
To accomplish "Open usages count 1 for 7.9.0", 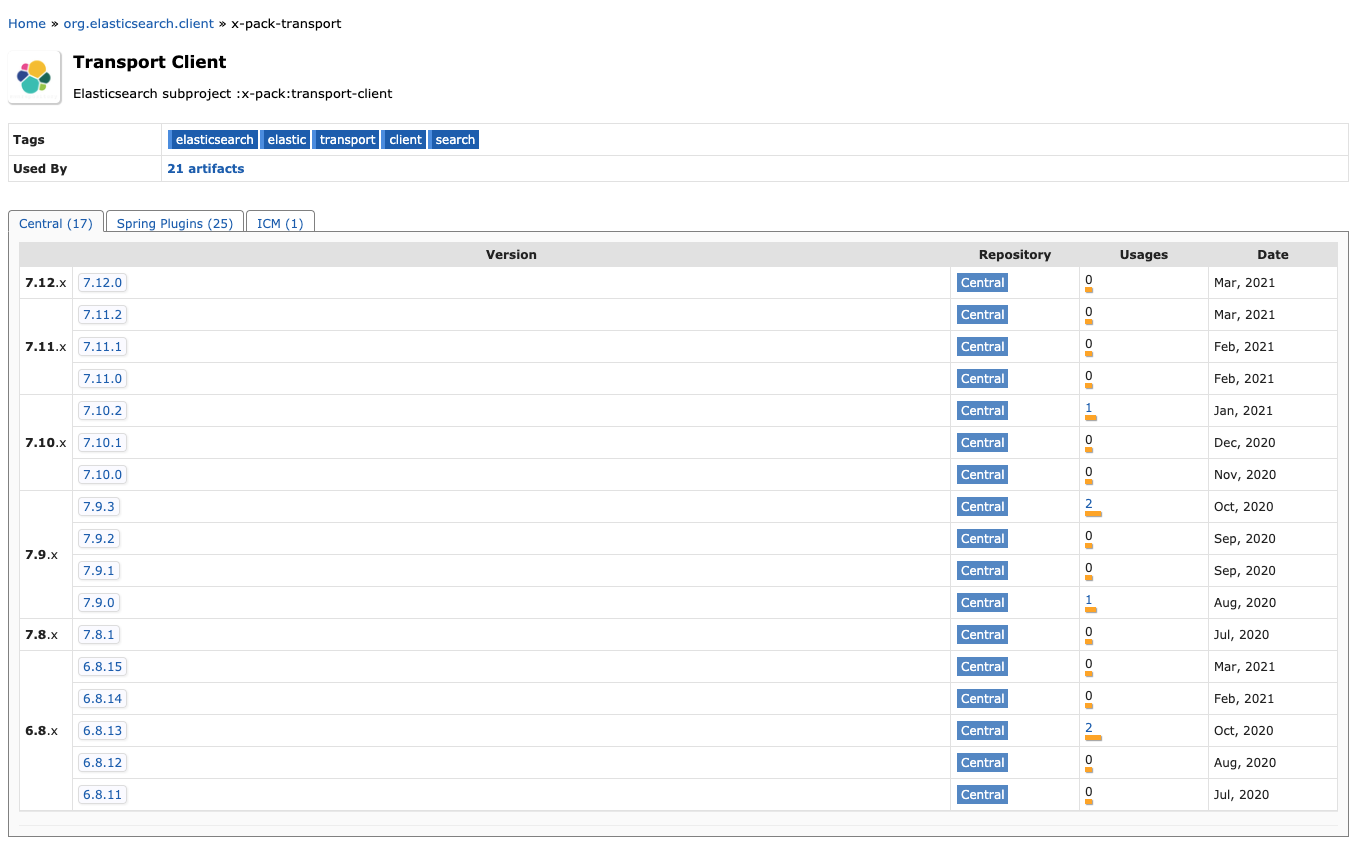I will coord(1089,600).
